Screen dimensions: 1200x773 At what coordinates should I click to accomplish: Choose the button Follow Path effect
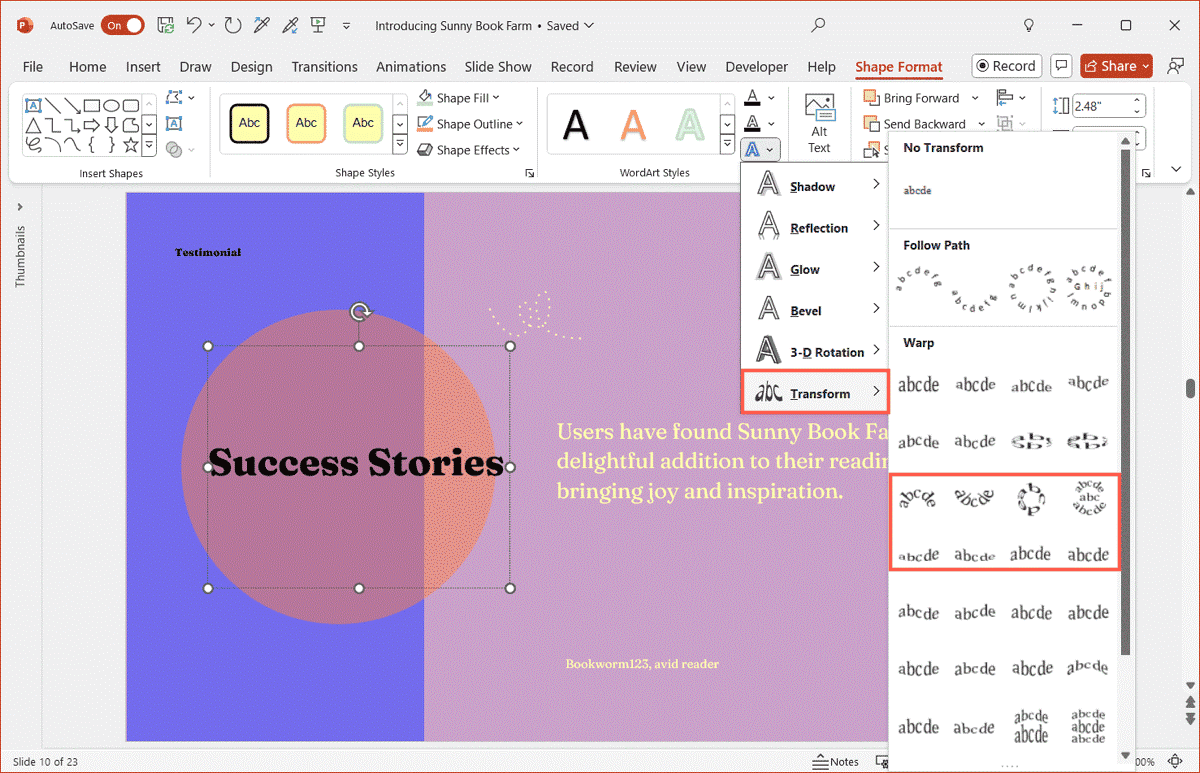(1088, 288)
